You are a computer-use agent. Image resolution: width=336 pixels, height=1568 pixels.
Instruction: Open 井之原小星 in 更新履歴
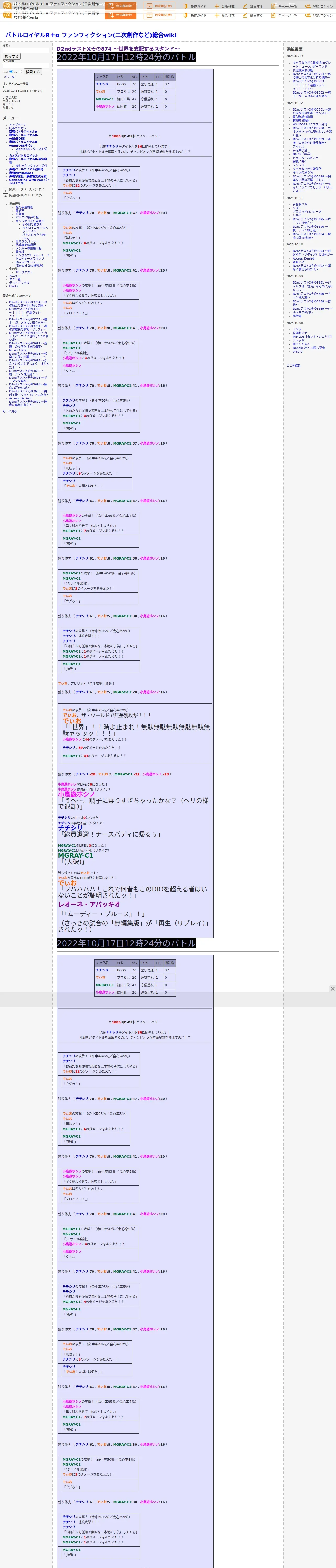tap(300, 150)
